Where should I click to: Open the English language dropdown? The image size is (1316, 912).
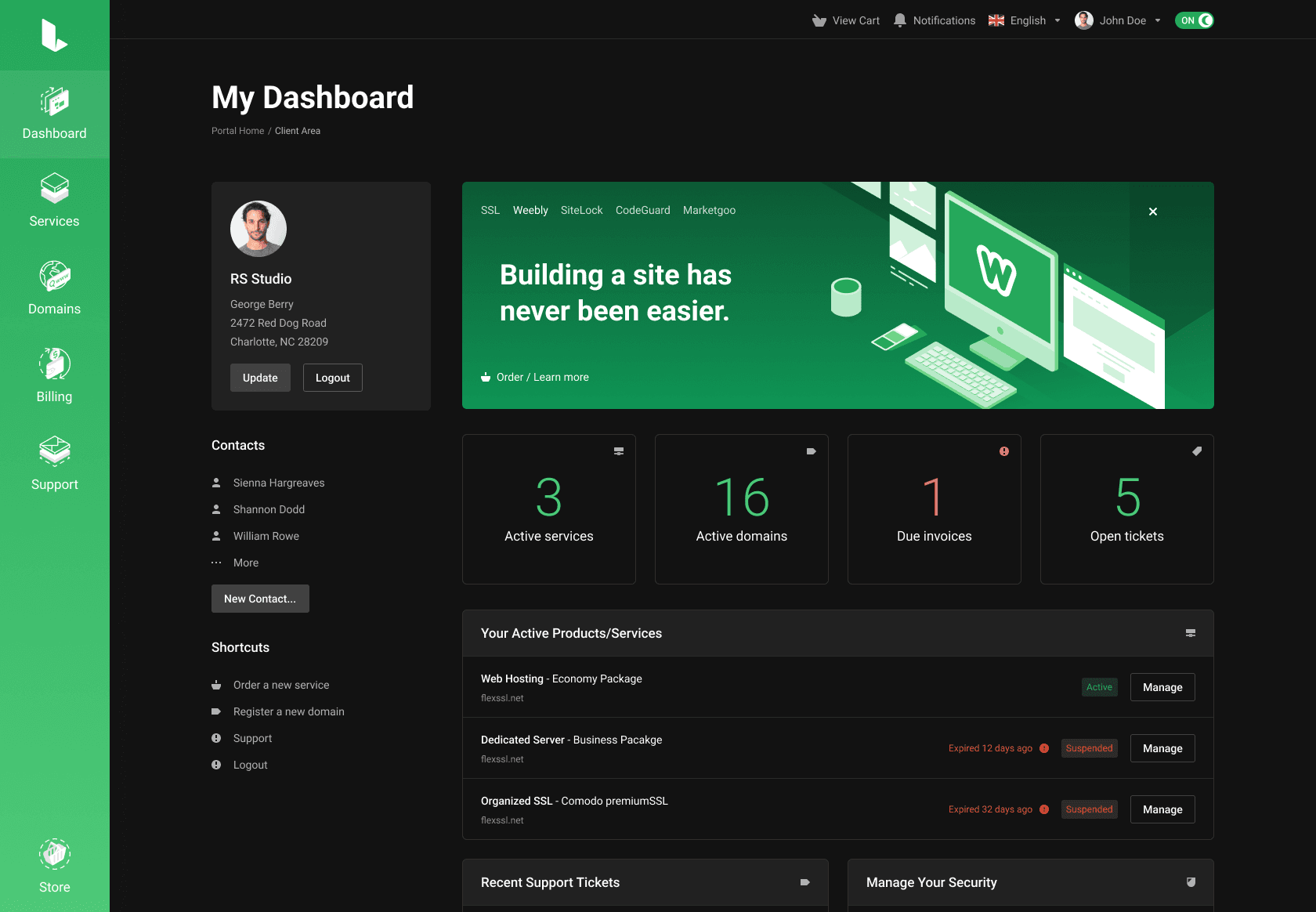pyautogui.click(x=1025, y=20)
